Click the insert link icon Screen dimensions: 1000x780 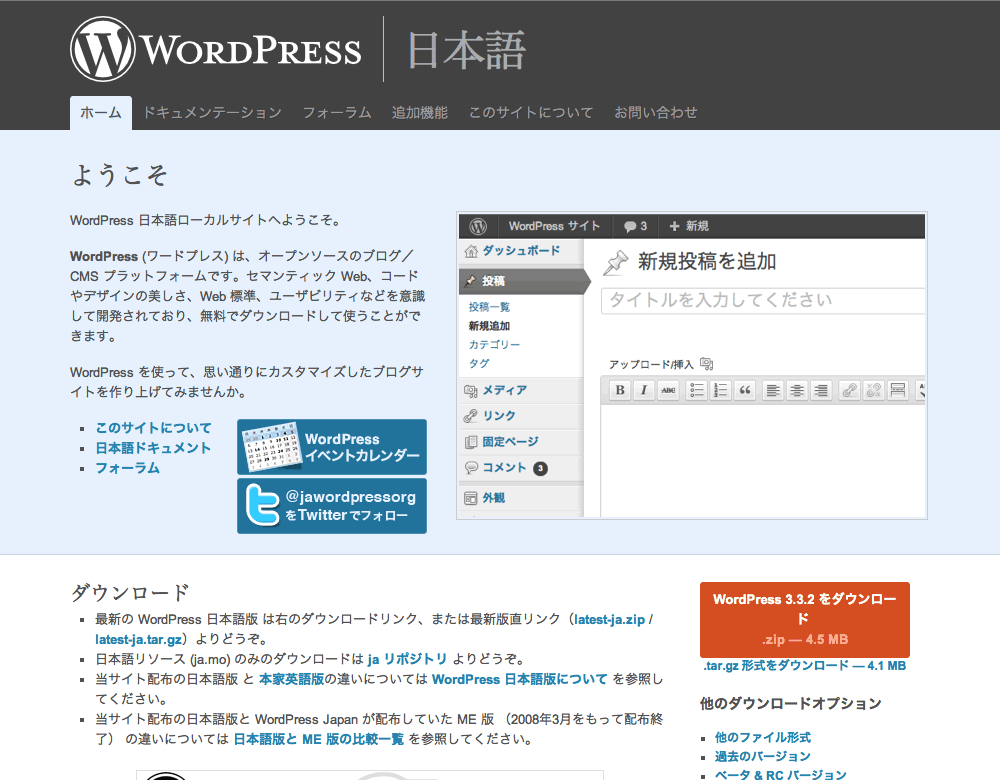coord(849,390)
